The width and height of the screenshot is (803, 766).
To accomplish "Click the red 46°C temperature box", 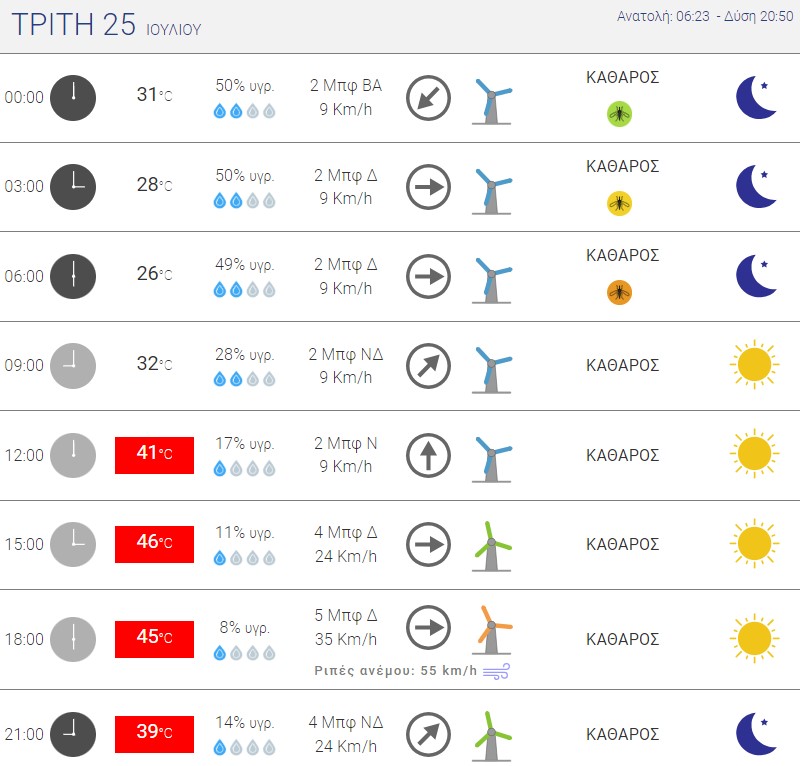I will [154, 544].
